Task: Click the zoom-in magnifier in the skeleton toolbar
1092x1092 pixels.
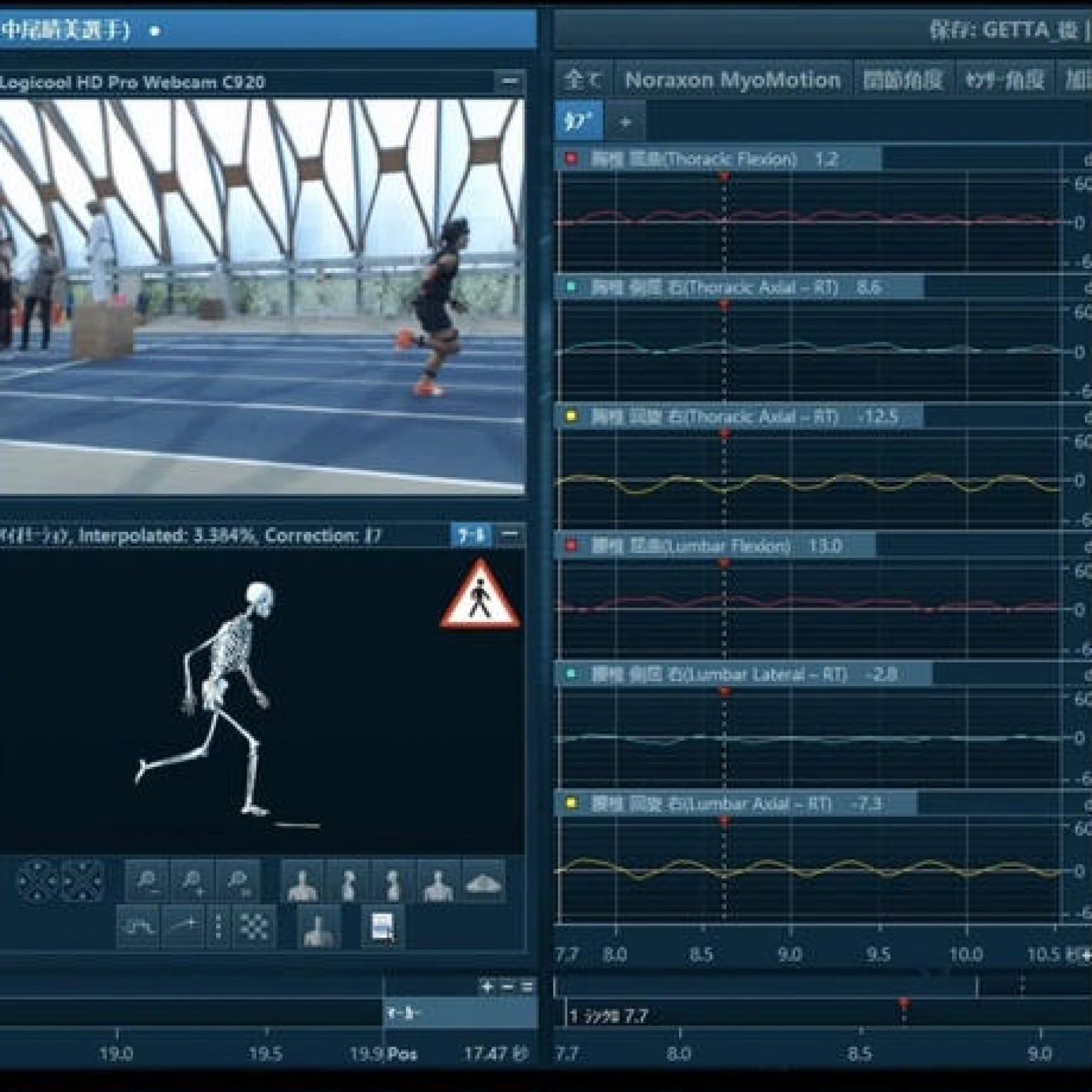Action: [x=193, y=881]
